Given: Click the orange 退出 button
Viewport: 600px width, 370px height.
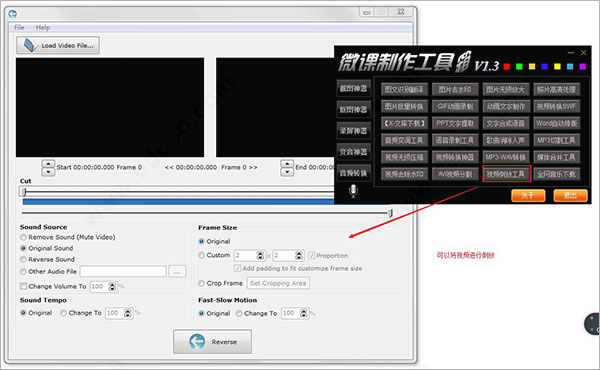Looking at the screenshot, I should 570,196.
